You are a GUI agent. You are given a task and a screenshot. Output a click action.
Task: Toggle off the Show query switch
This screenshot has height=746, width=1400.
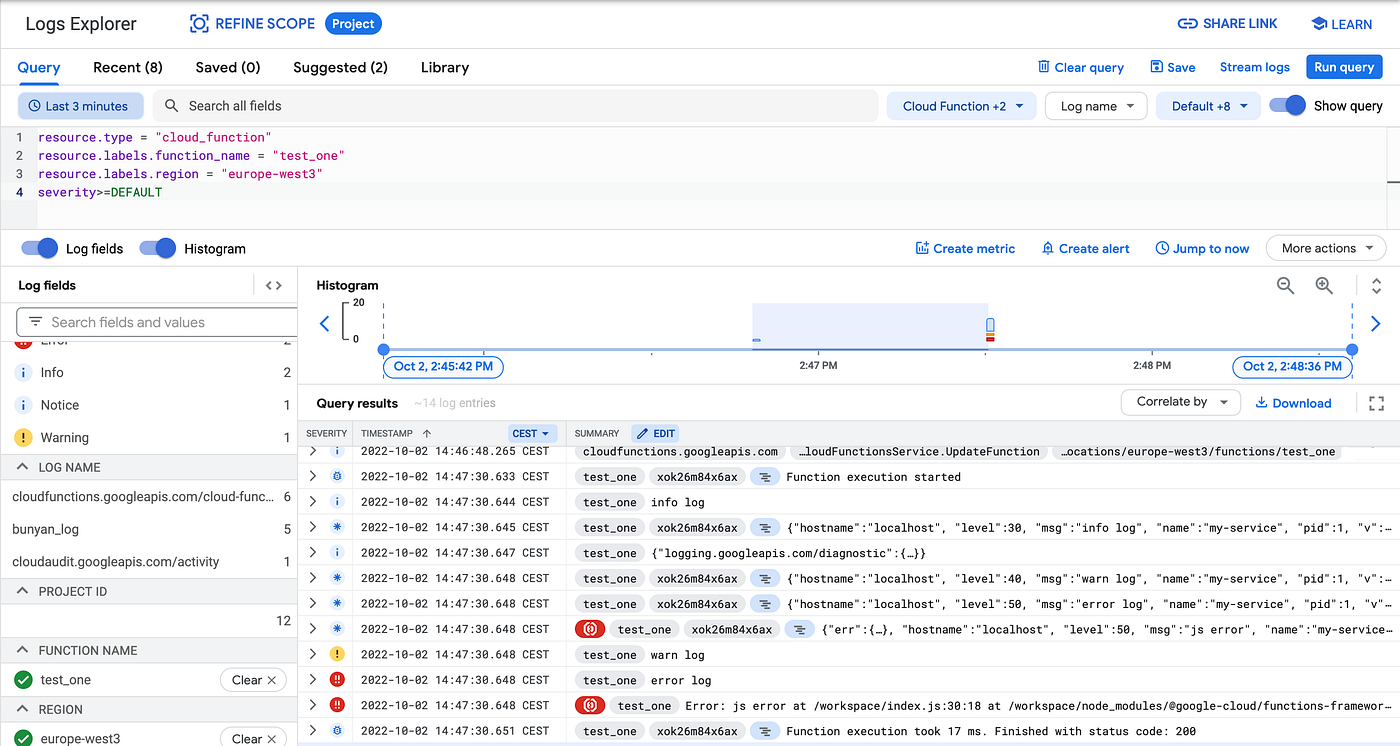(1289, 105)
